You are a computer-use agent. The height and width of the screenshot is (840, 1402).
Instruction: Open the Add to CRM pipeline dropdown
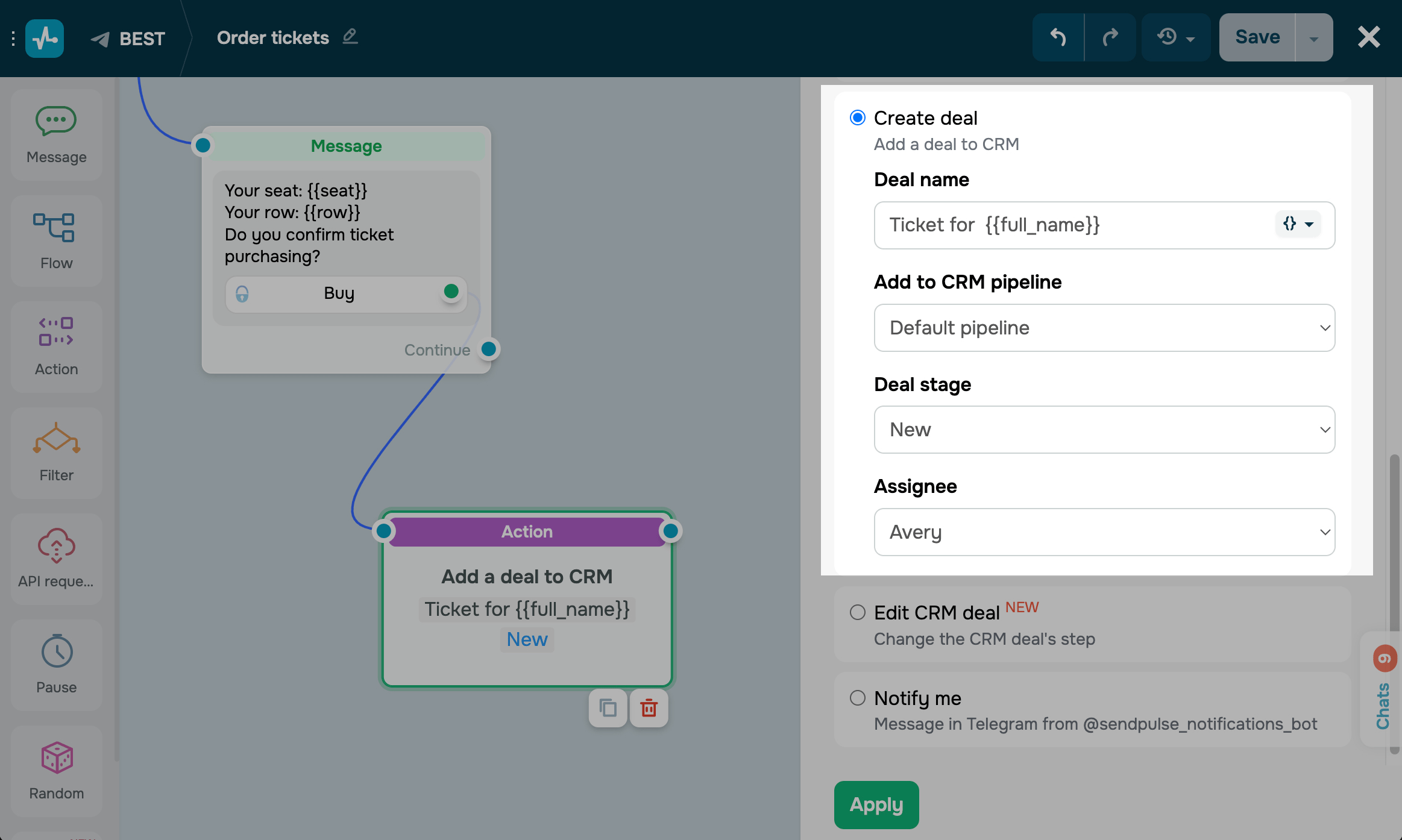(1104, 328)
